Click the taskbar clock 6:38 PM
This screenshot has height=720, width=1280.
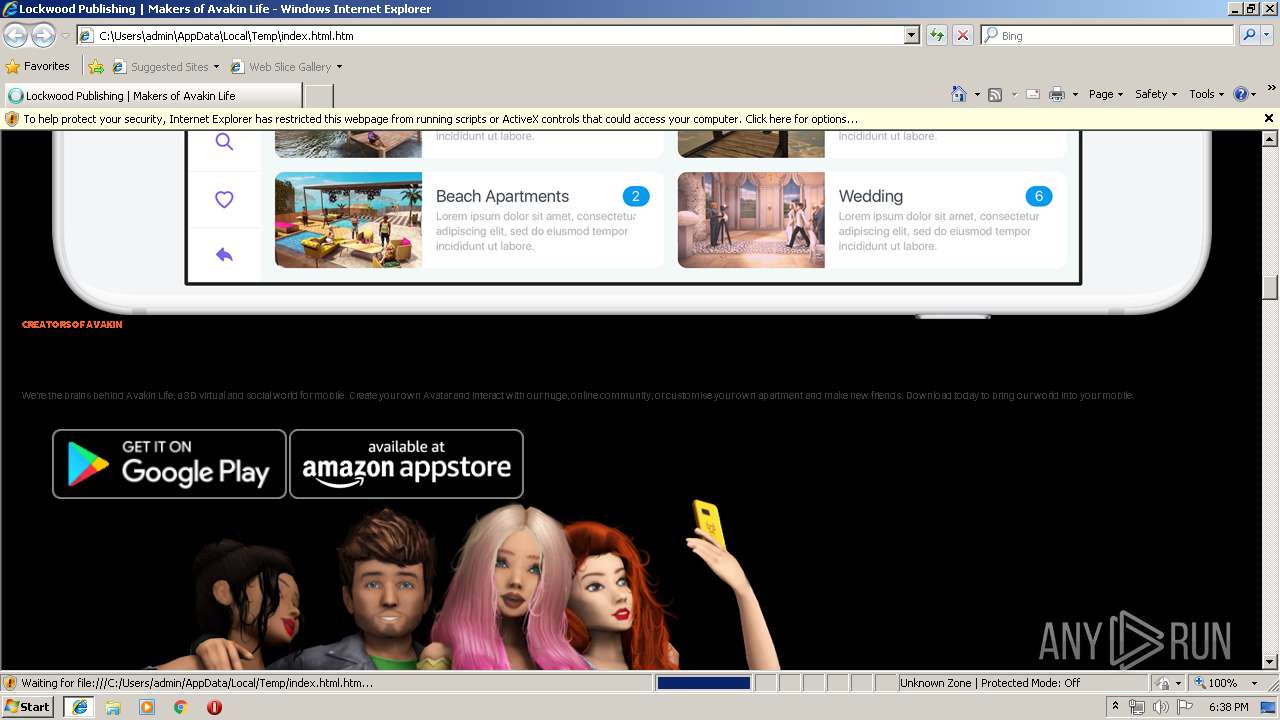click(x=1228, y=707)
